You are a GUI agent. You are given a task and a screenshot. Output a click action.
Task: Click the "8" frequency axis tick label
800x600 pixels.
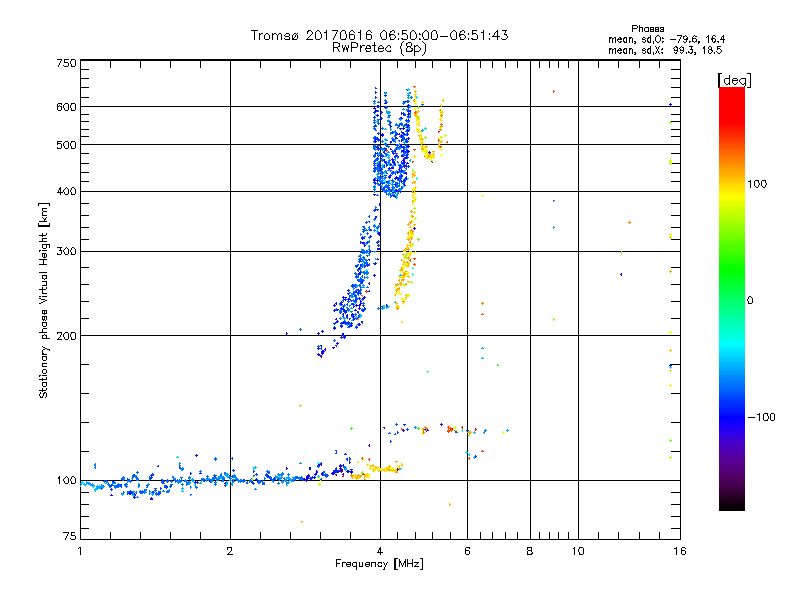click(530, 551)
